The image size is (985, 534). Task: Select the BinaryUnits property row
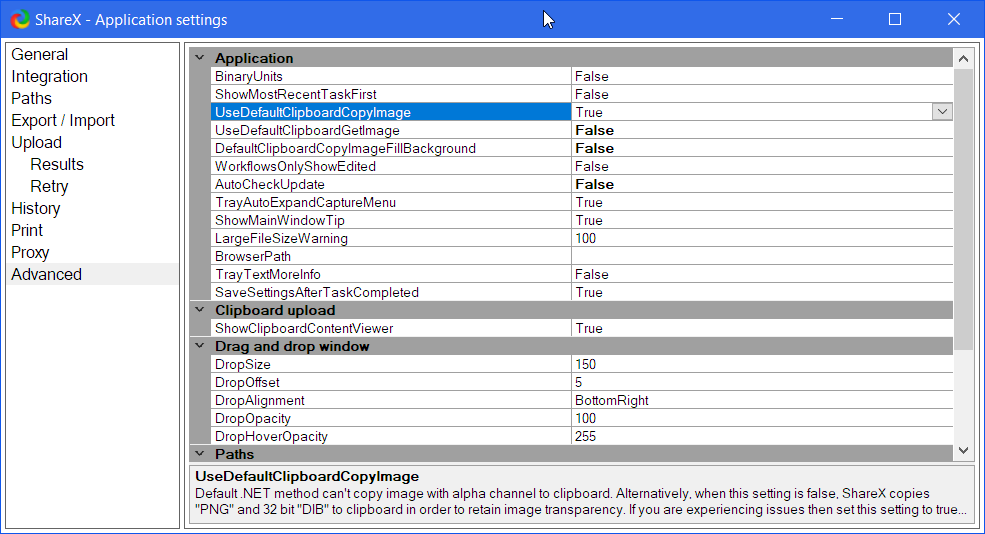(391, 76)
